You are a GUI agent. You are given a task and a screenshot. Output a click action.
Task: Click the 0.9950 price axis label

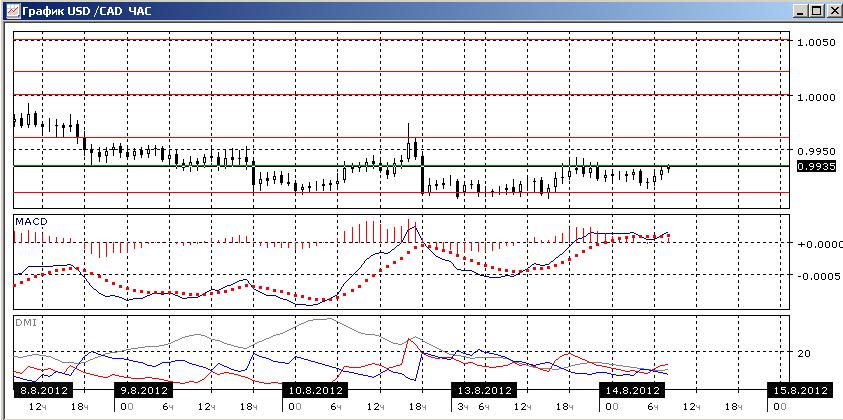point(817,150)
